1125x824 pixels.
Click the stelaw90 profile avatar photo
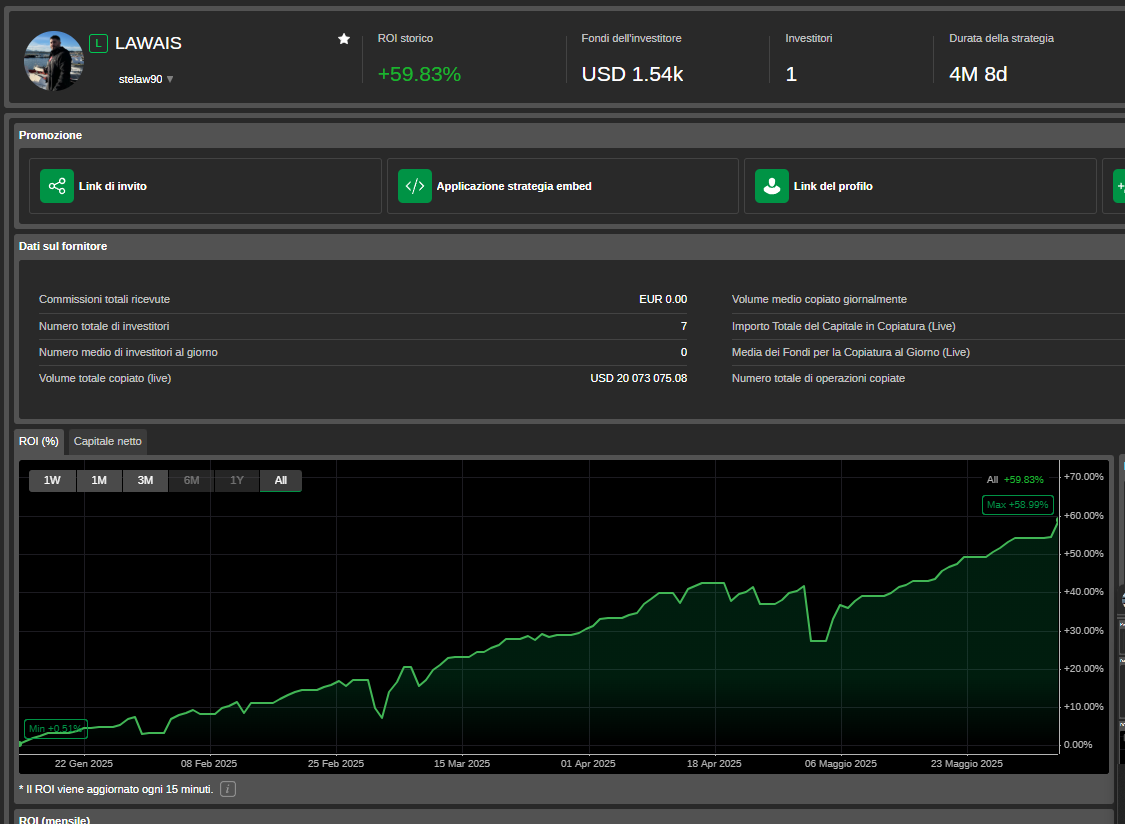click(x=53, y=60)
